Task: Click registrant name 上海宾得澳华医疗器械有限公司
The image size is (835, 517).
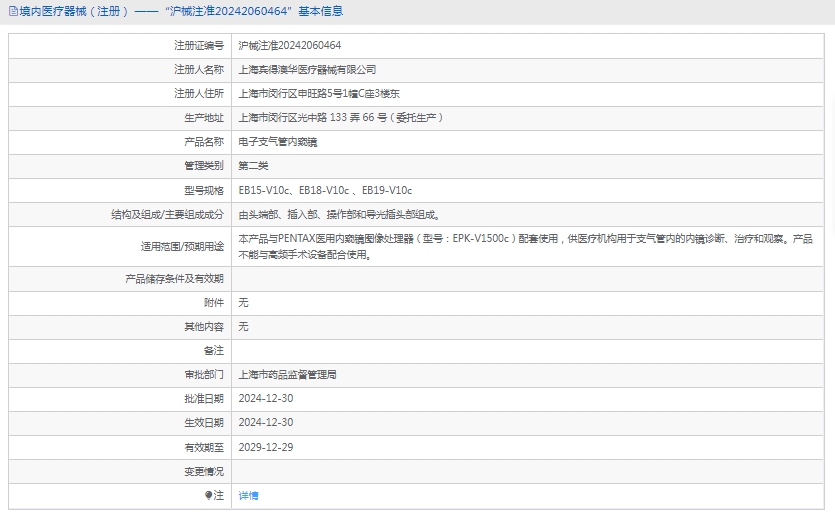Action: point(307,69)
